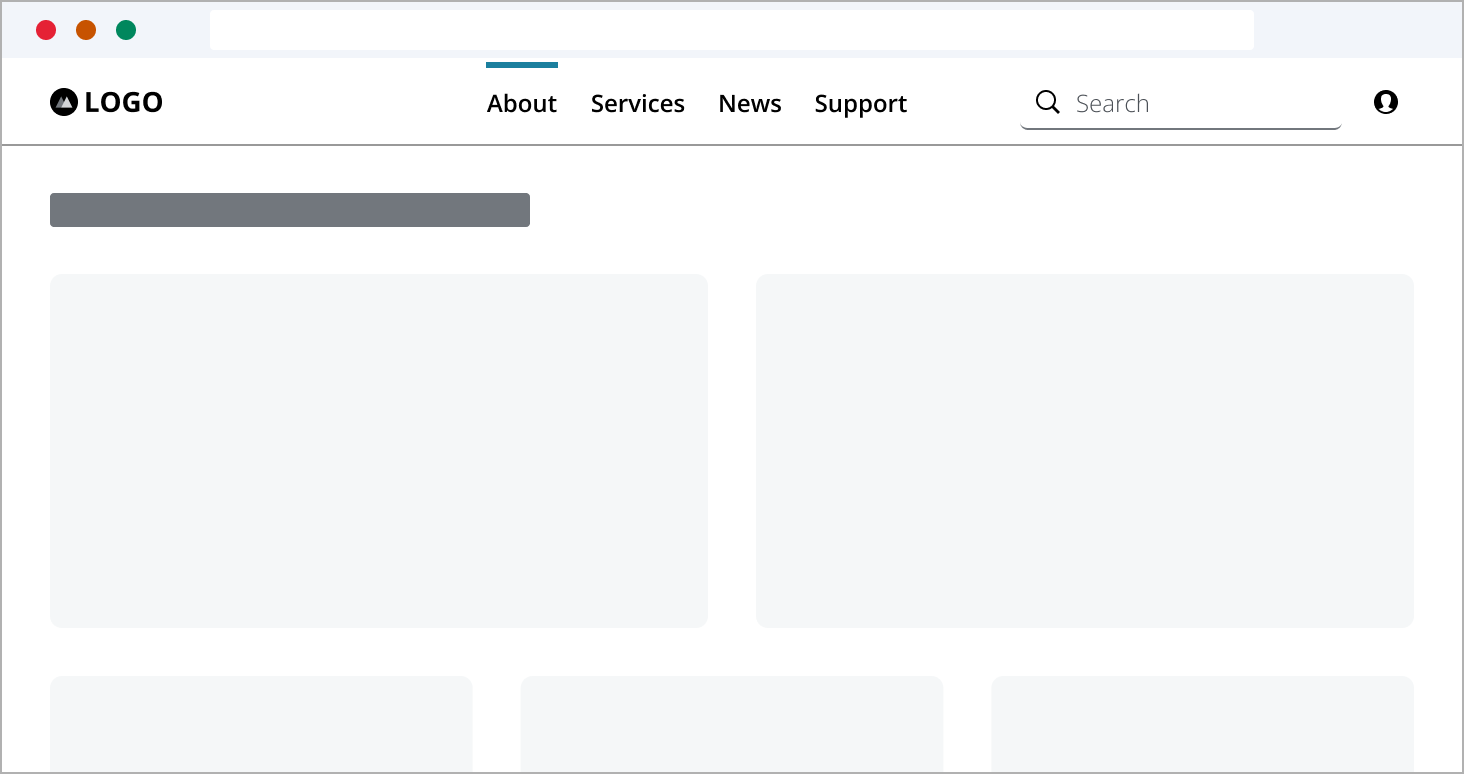Image resolution: width=1464 pixels, height=774 pixels.
Task: Click the LOGO text to go home
Action: (124, 101)
